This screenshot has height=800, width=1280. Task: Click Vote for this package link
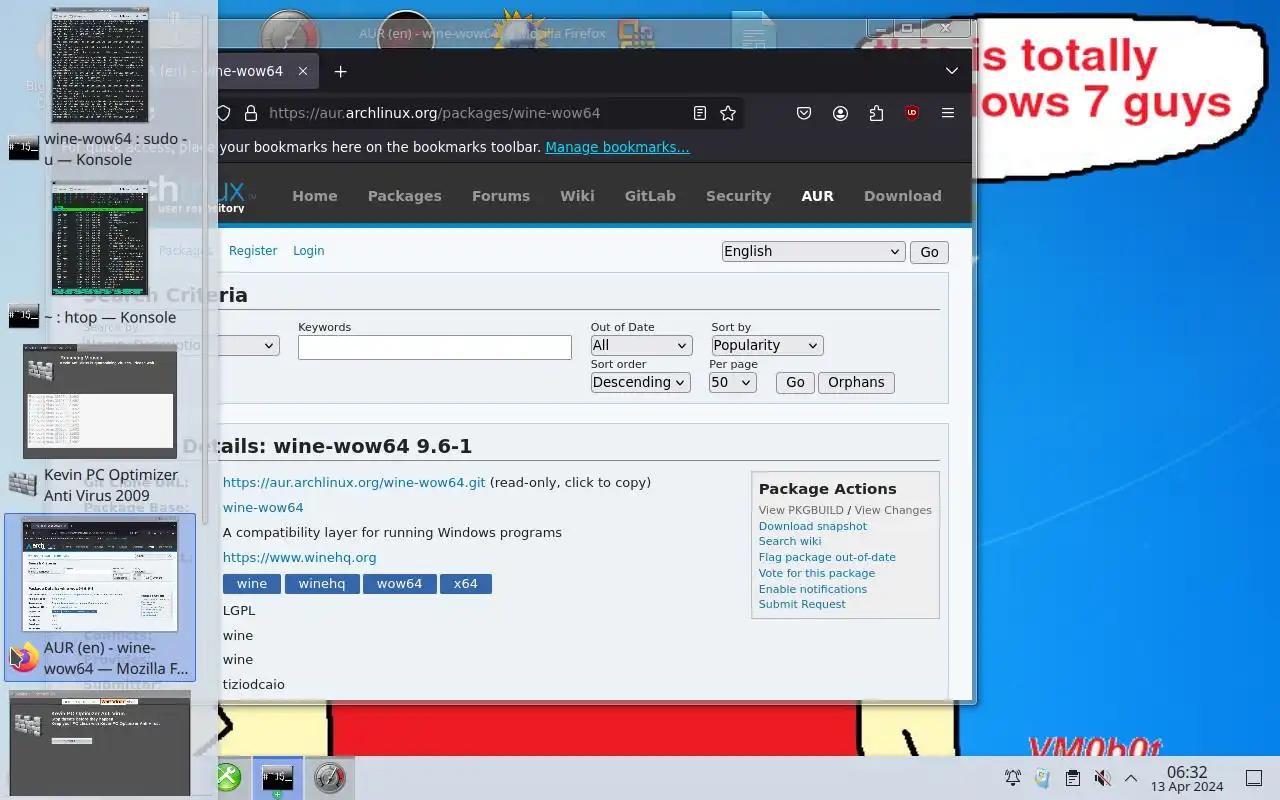click(x=817, y=573)
